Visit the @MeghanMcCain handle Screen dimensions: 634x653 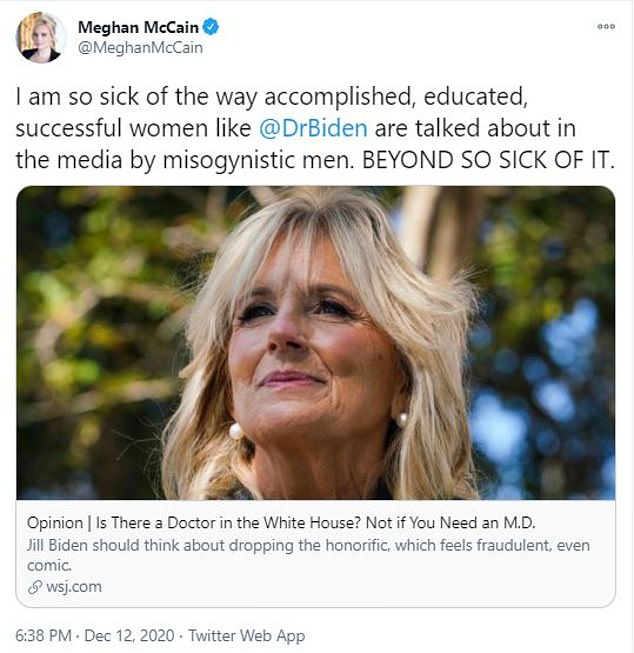pos(125,47)
